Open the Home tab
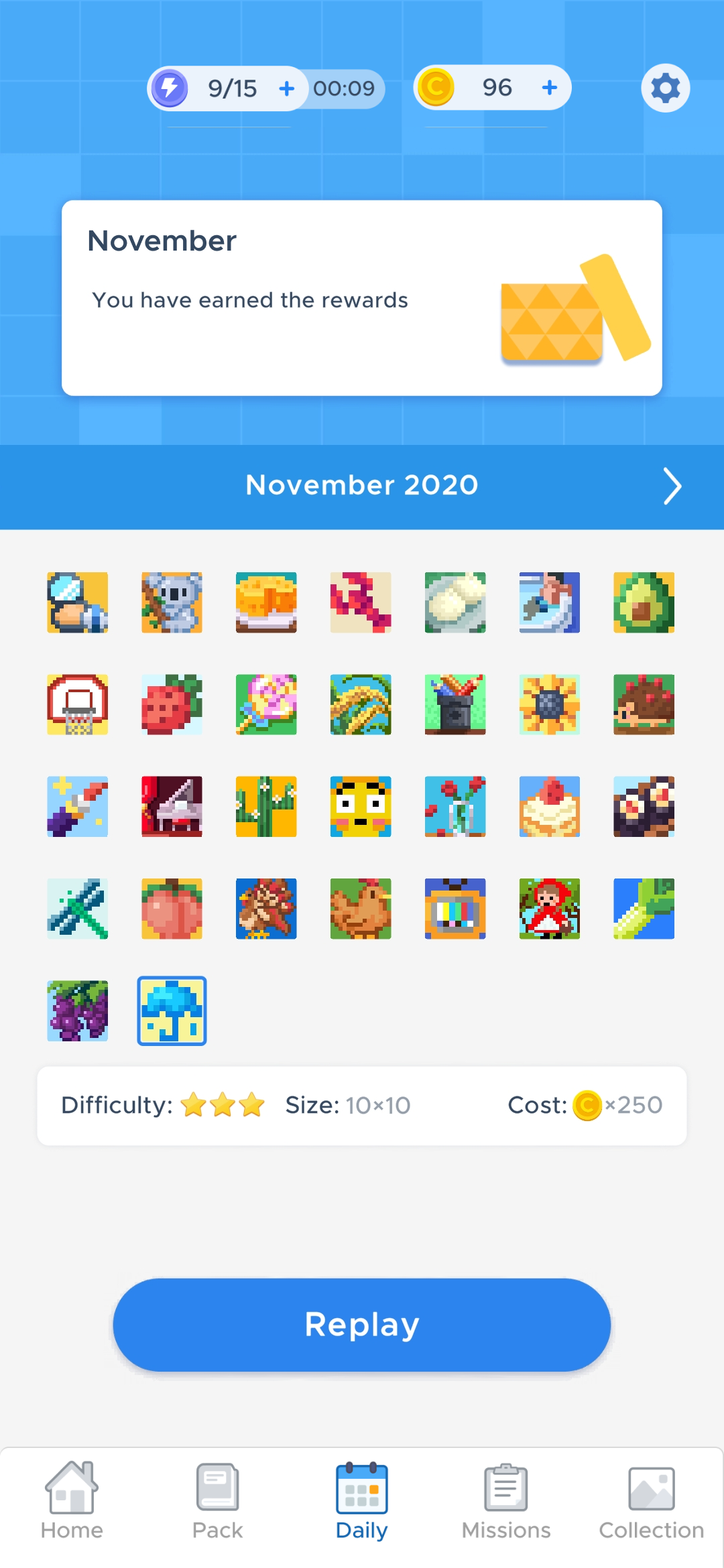 [72, 1500]
